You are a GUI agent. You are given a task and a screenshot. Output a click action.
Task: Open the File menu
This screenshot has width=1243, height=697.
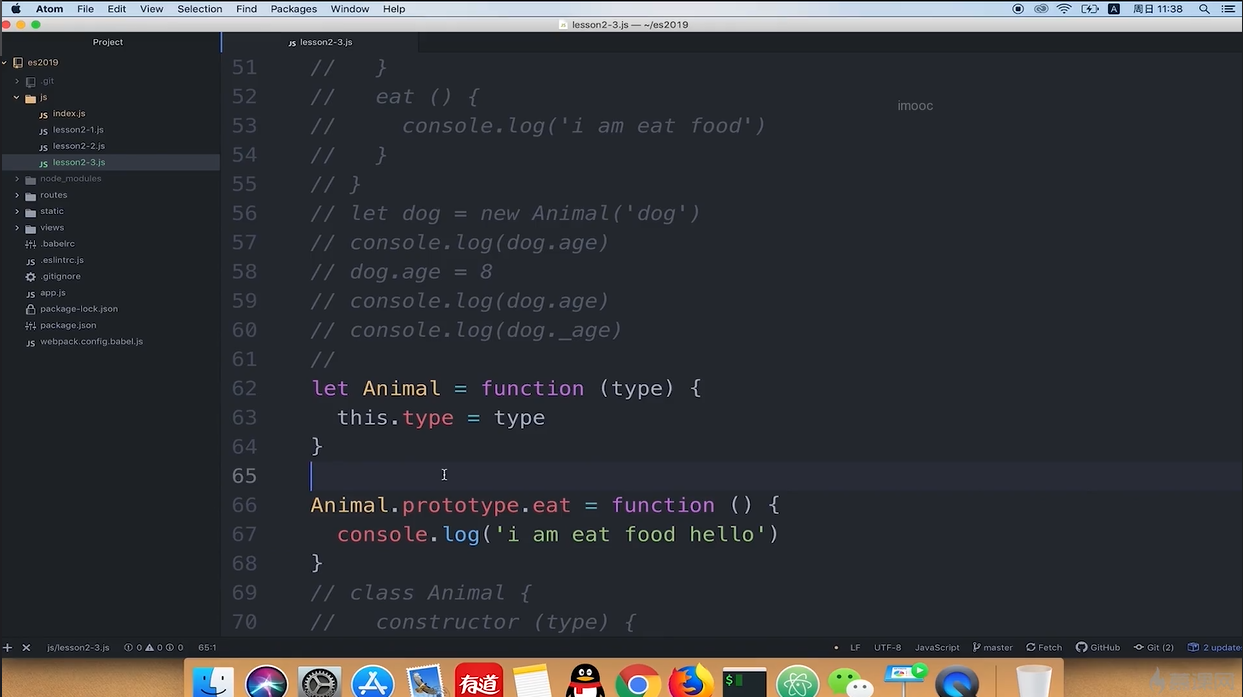[x=85, y=9]
